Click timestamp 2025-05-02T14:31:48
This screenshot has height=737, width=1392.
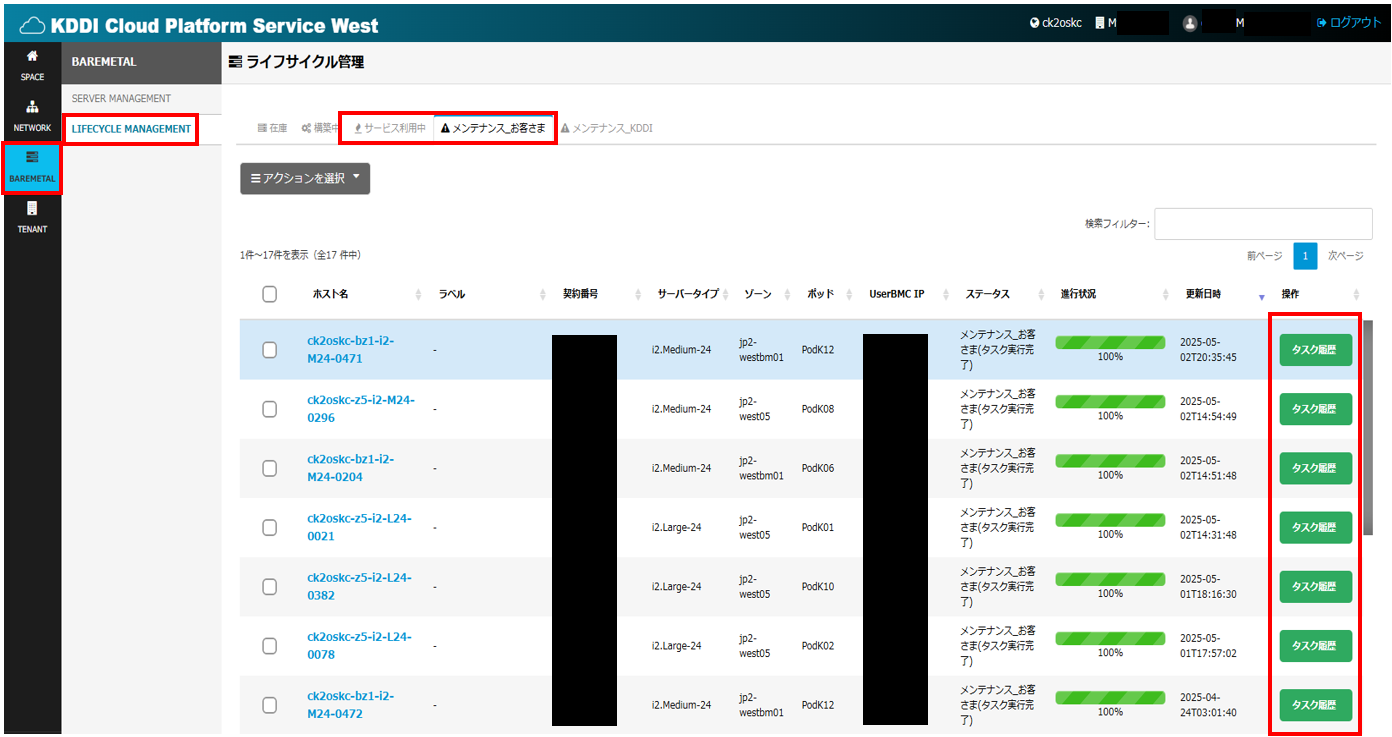tap(1208, 527)
